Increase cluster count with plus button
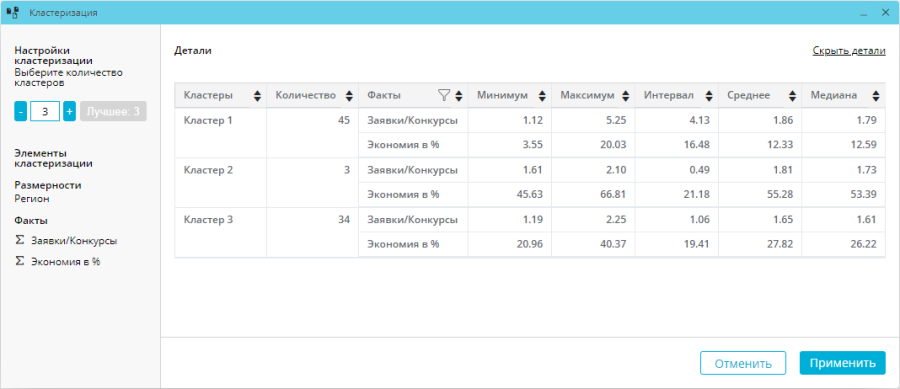The height and width of the screenshot is (389, 900). (x=69, y=112)
